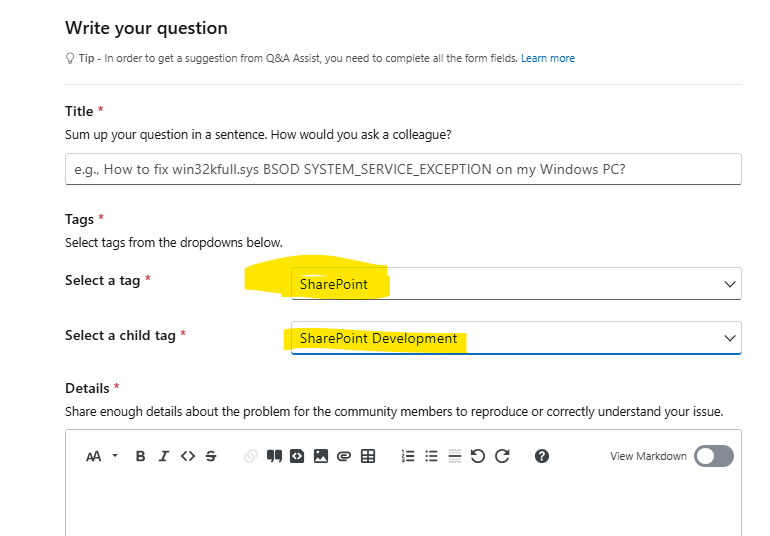
Task: Insert a code block
Action: (x=297, y=456)
